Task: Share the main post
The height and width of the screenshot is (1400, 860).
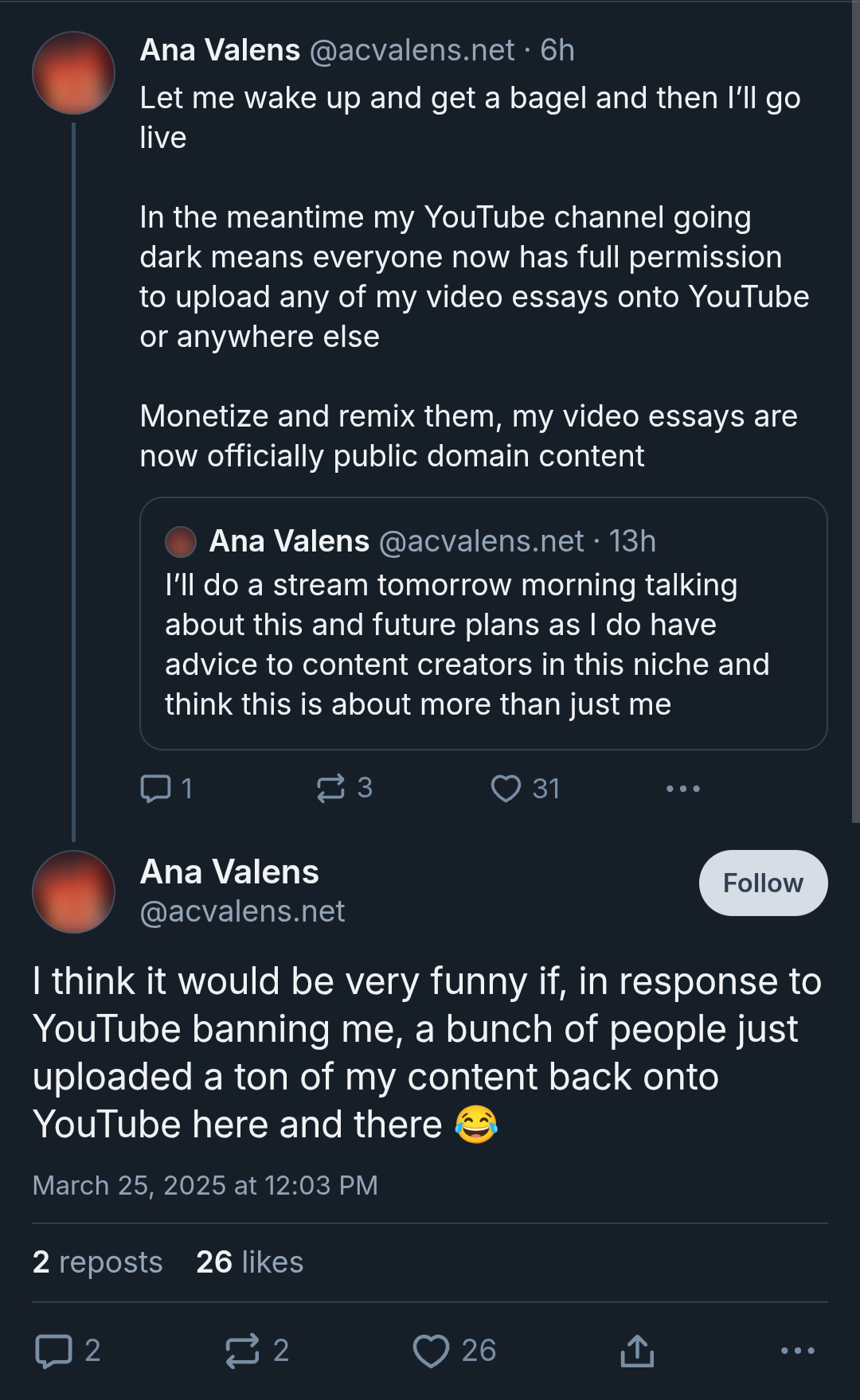Action: [x=637, y=1351]
